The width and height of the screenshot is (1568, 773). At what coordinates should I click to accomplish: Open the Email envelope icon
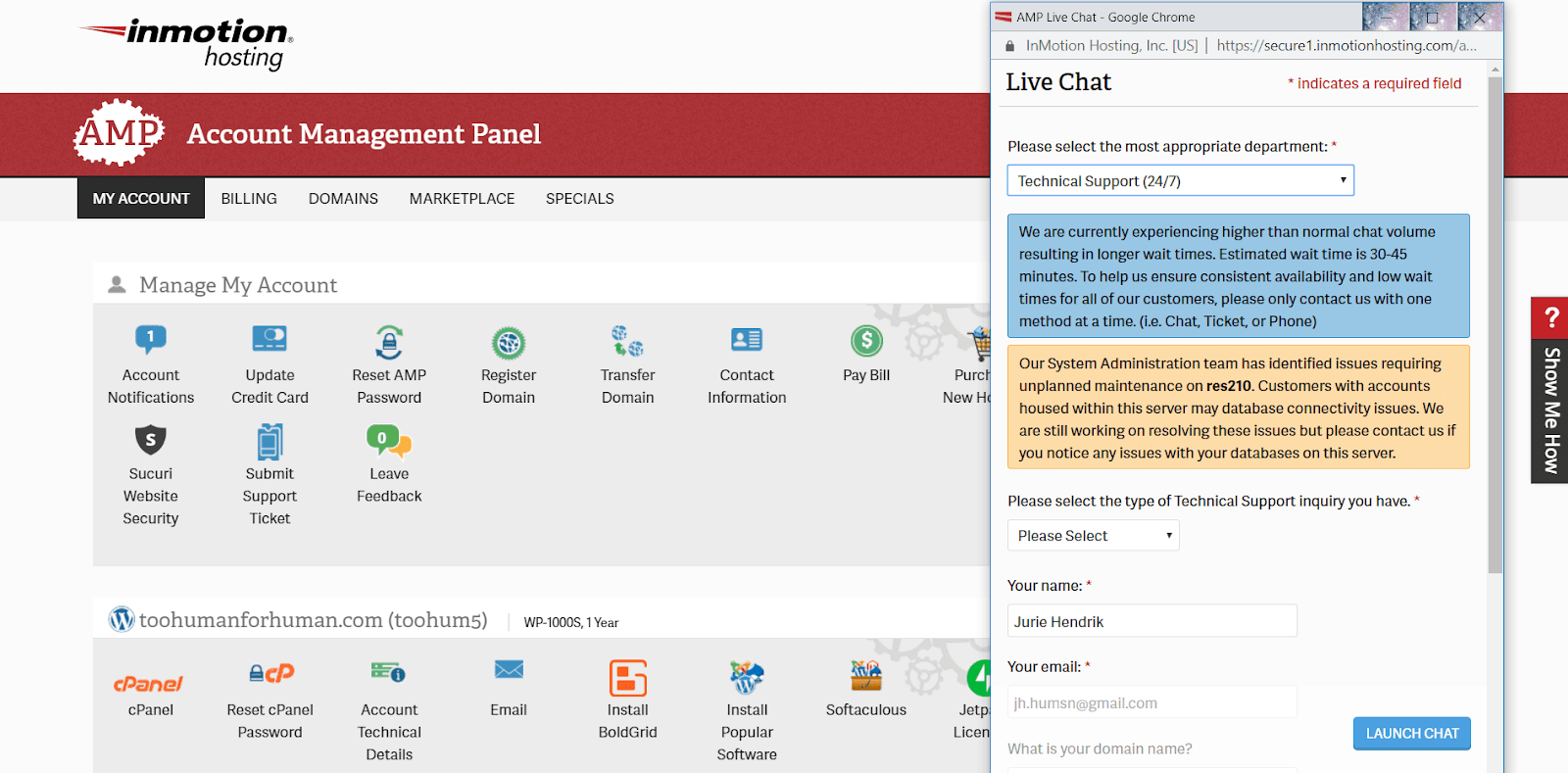point(509,669)
